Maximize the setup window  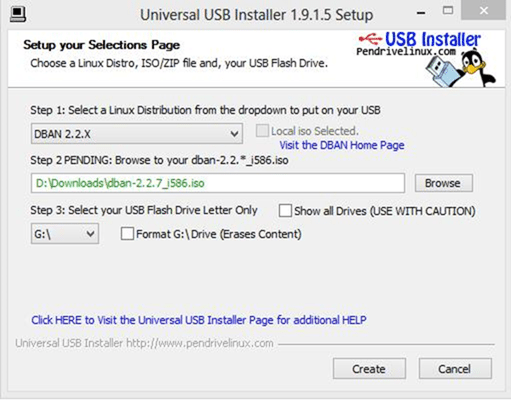click(x=448, y=11)
